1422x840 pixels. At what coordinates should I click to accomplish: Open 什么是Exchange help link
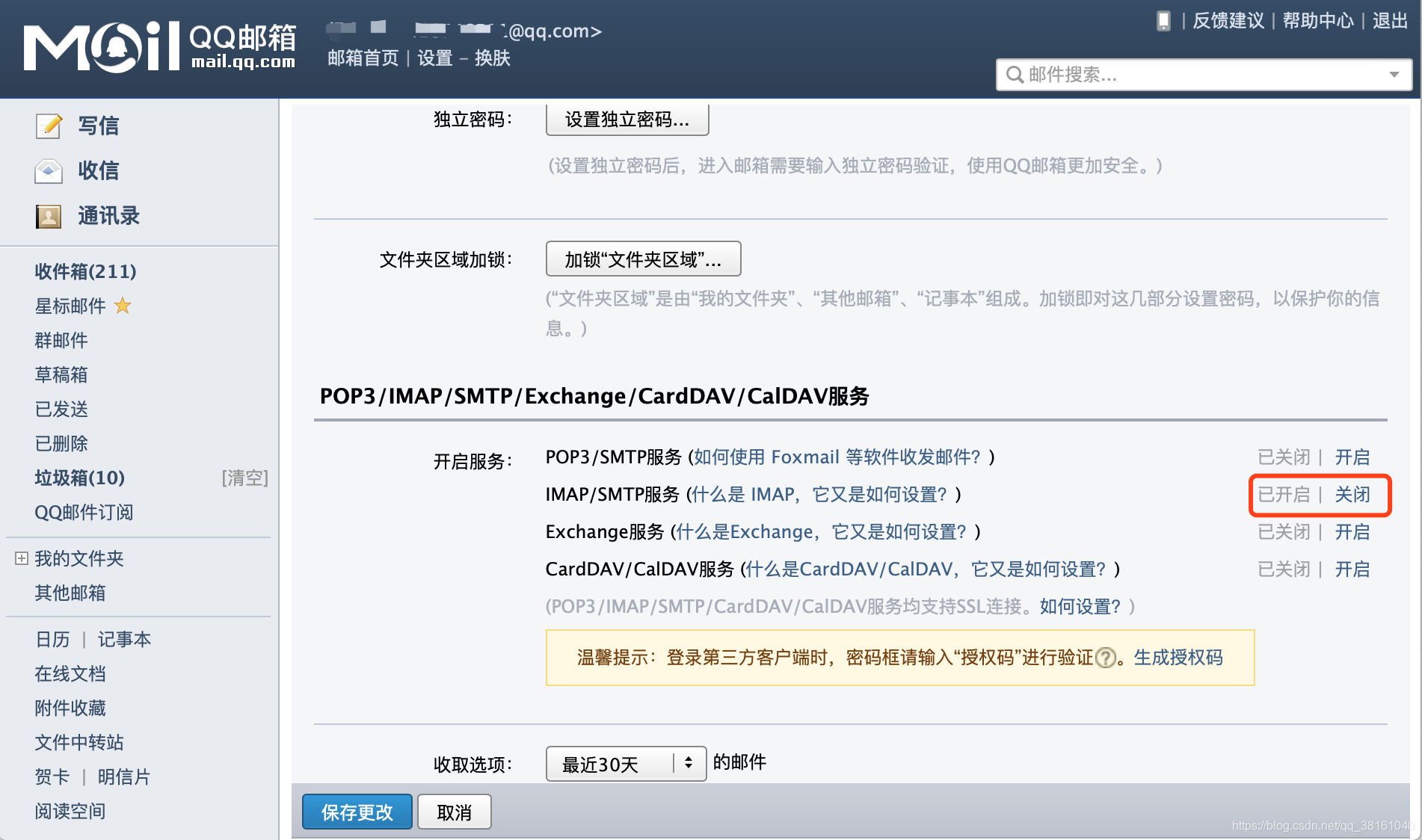pos(822,531)
